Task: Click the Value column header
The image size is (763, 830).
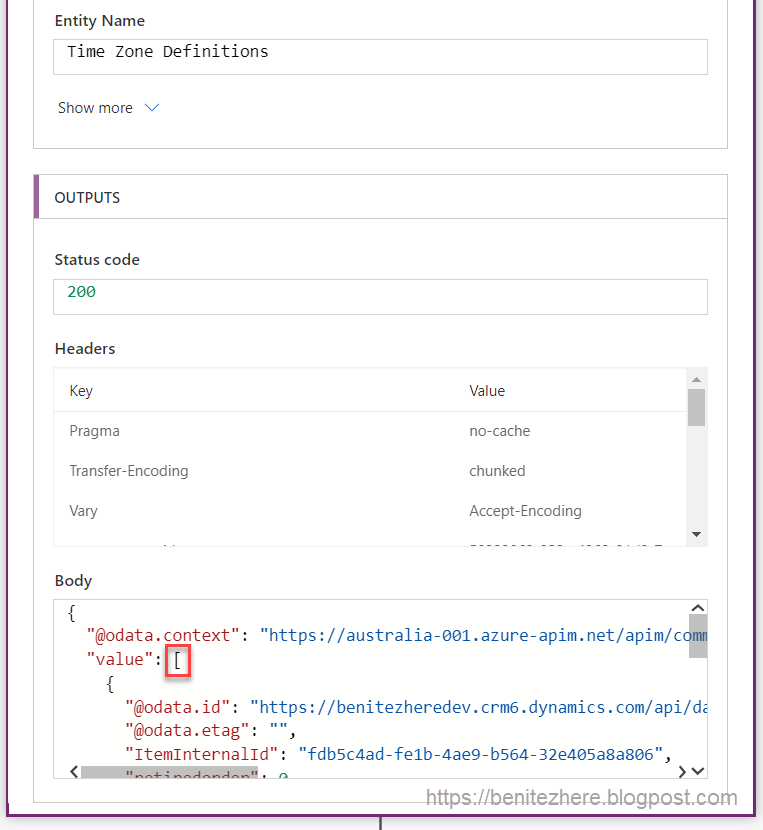Action: pyautogui.click(x=487, y=391)
